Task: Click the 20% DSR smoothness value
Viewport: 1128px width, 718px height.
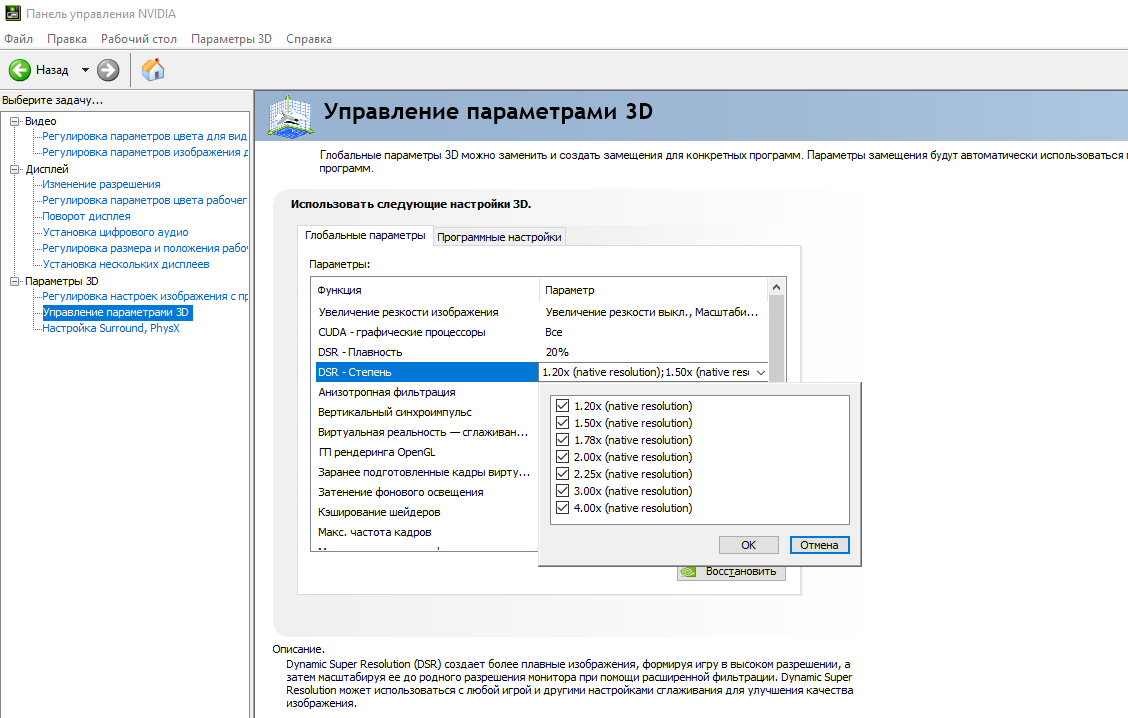Action: pyautogui.click(x=557, y=353)
